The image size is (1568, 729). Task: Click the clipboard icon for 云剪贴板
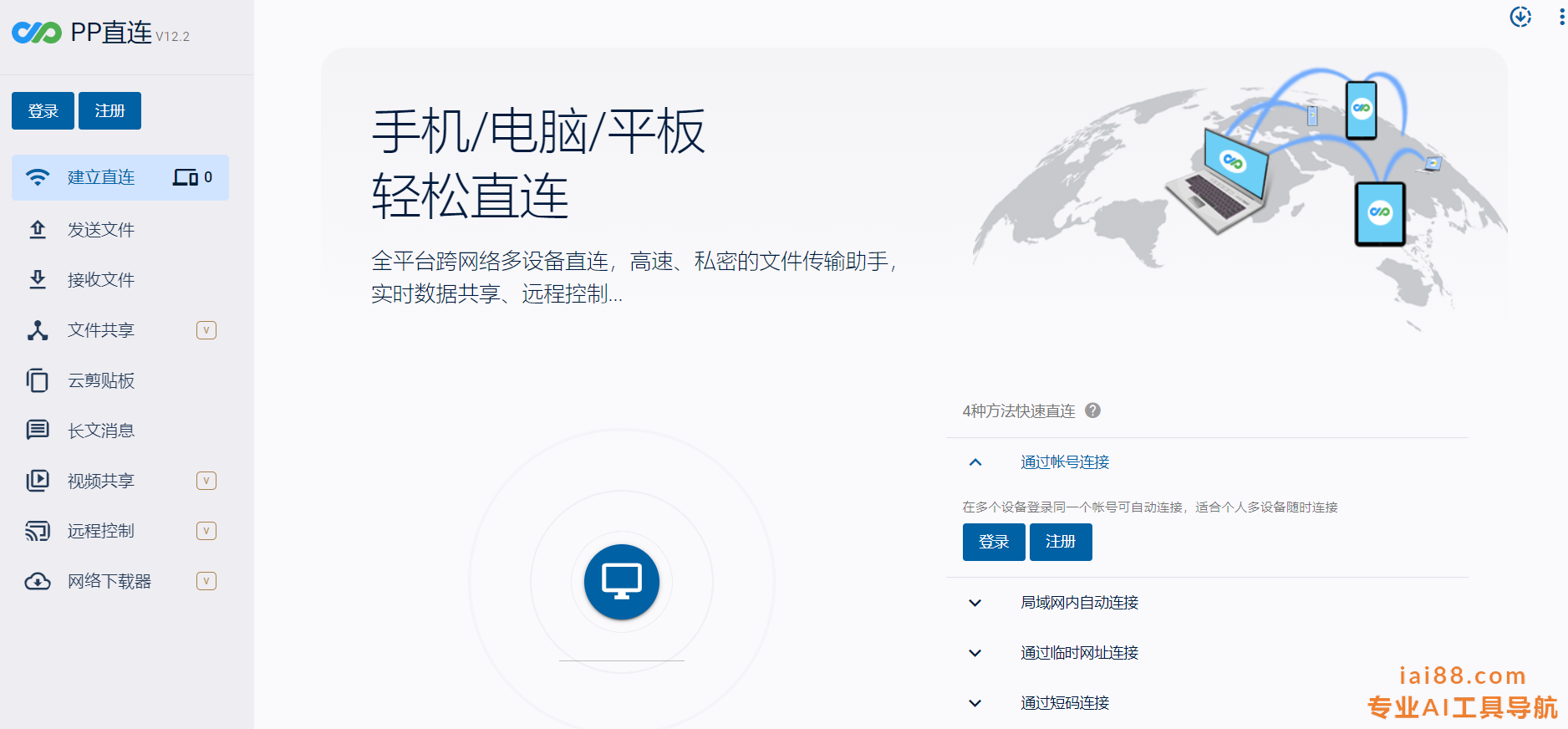tap(38, 380)
